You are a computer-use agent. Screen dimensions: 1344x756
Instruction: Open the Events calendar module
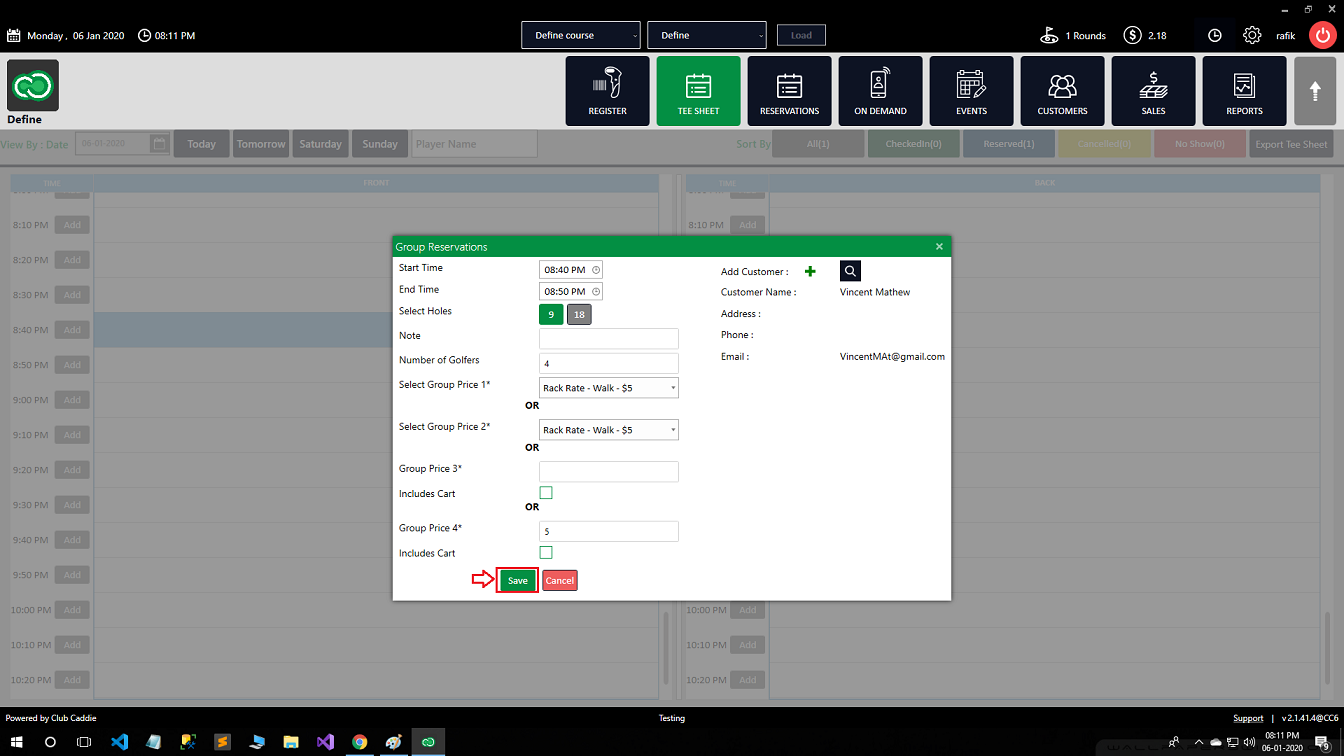(971, 91)
